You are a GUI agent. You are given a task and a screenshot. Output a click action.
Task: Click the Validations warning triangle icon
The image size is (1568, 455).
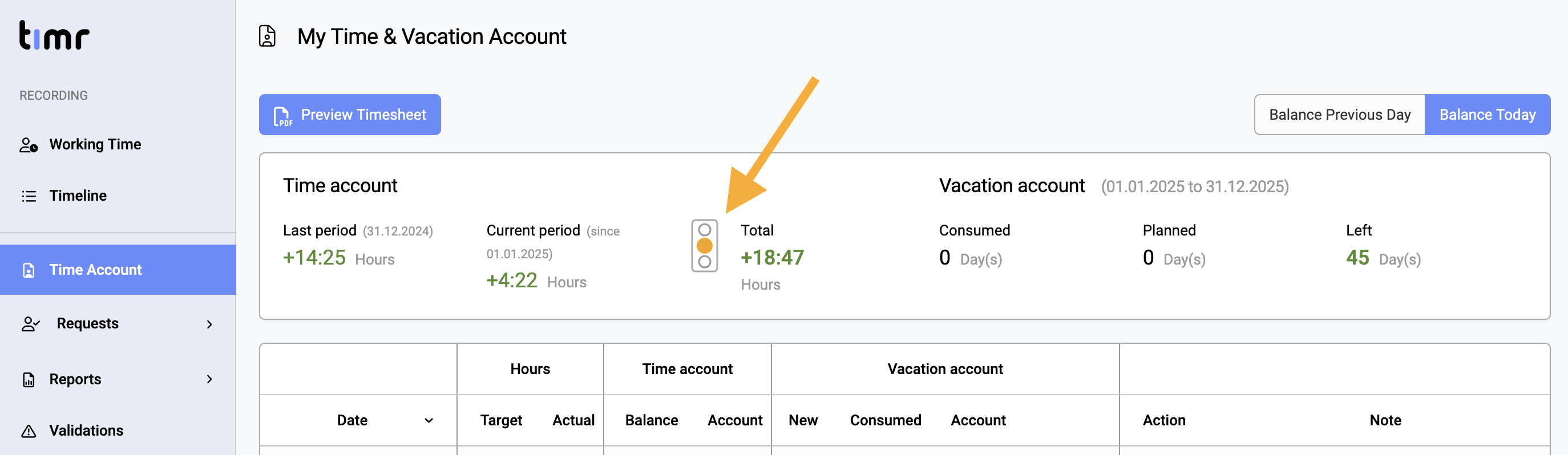29,431
